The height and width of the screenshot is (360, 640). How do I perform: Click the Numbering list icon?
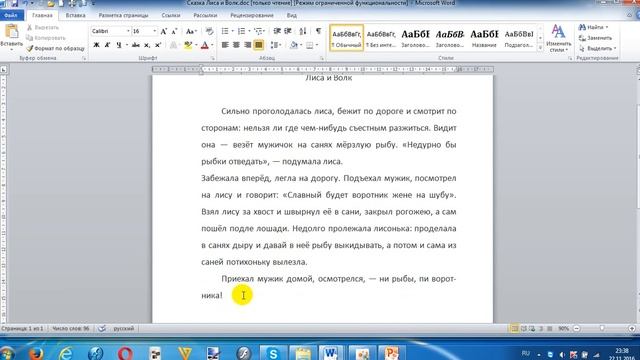[241, 31]
